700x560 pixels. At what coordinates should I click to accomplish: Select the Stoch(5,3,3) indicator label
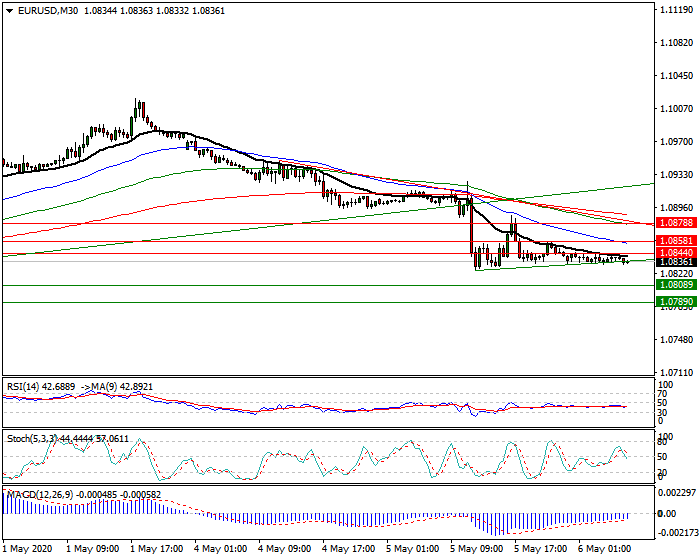(x=32, y=439)
